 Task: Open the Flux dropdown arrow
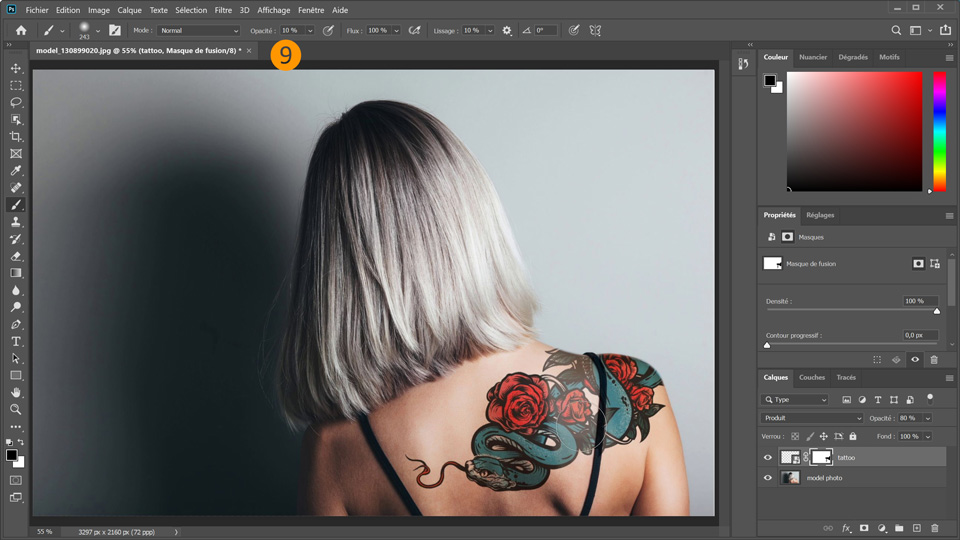[x=396, y=31]
